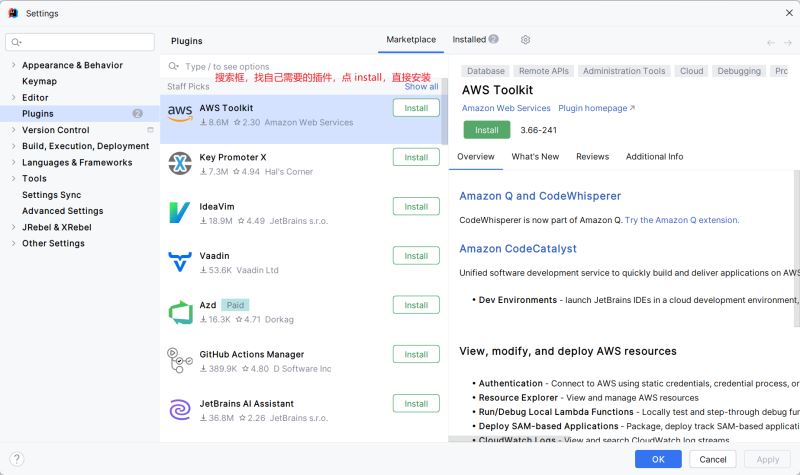Switch to the Marketplace tab
Viewport: 800px width, 475px height.
411,40
